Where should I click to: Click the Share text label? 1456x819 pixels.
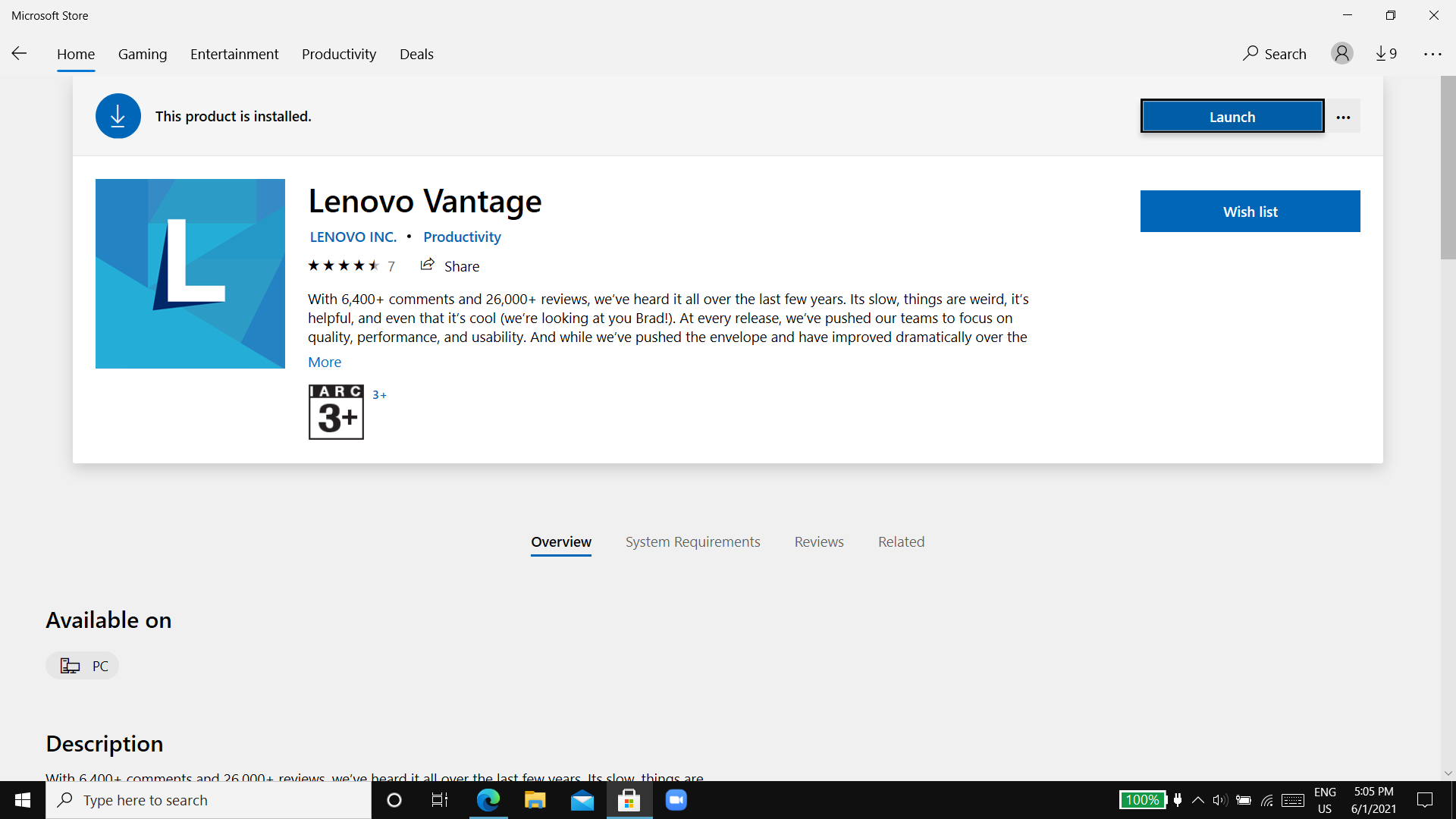point(461,266)
